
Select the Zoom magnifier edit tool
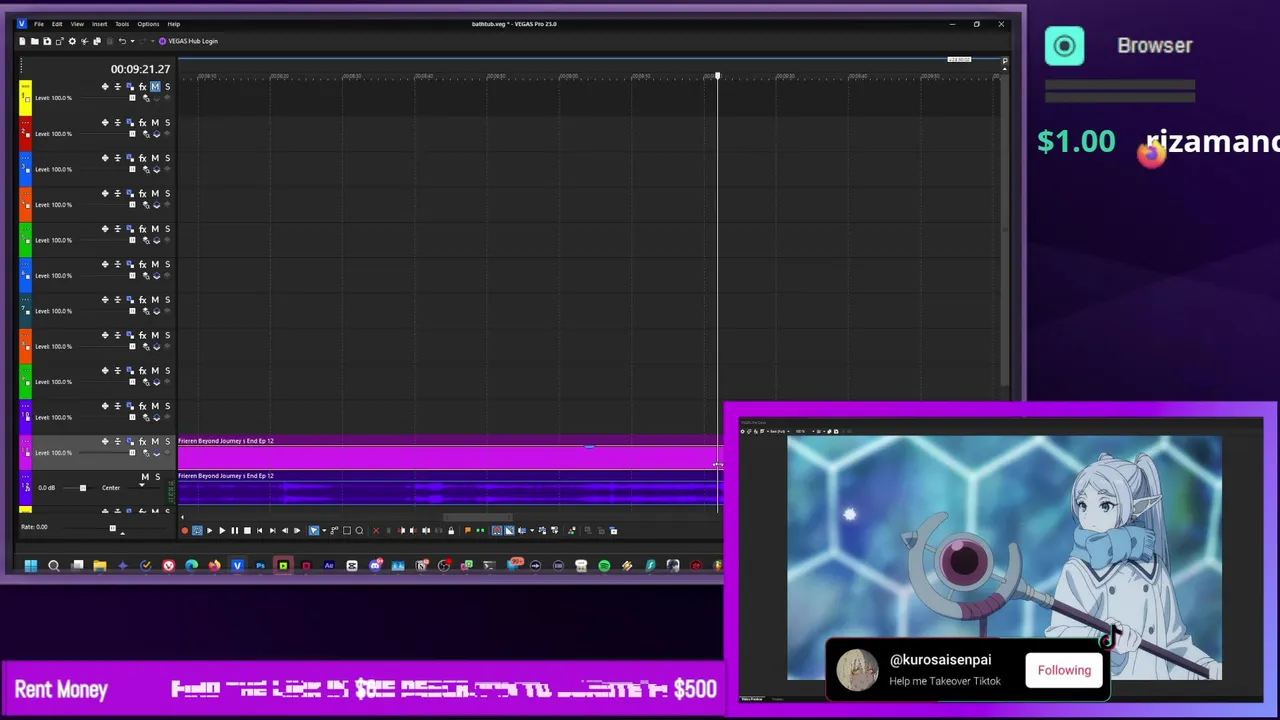[359, 530]
